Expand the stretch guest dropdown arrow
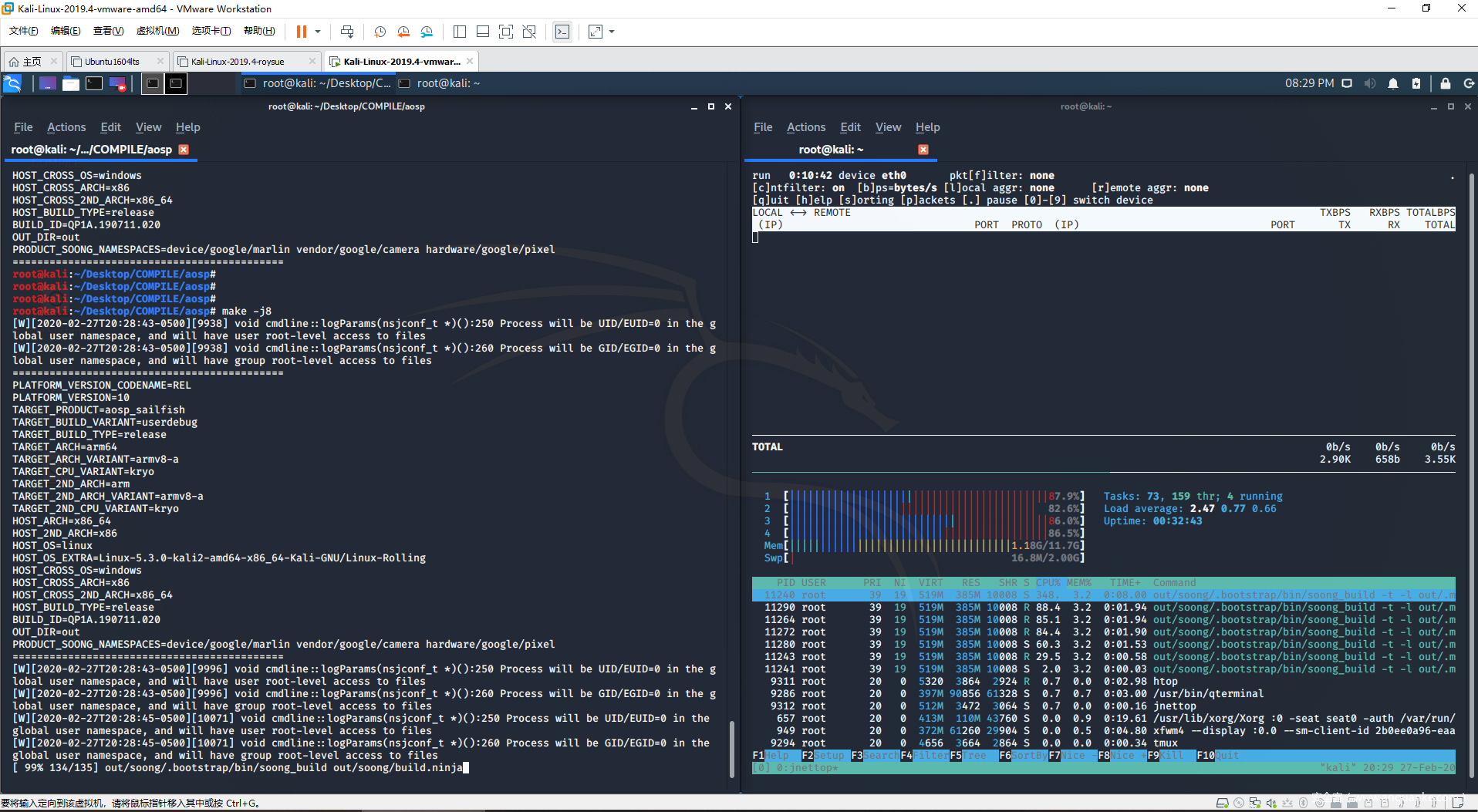The height and width of the screenshot is (812, 1478). tap(612, 32)
